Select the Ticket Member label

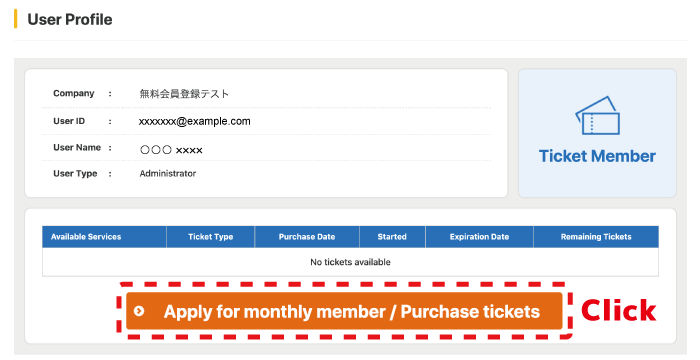click(597, 156)
